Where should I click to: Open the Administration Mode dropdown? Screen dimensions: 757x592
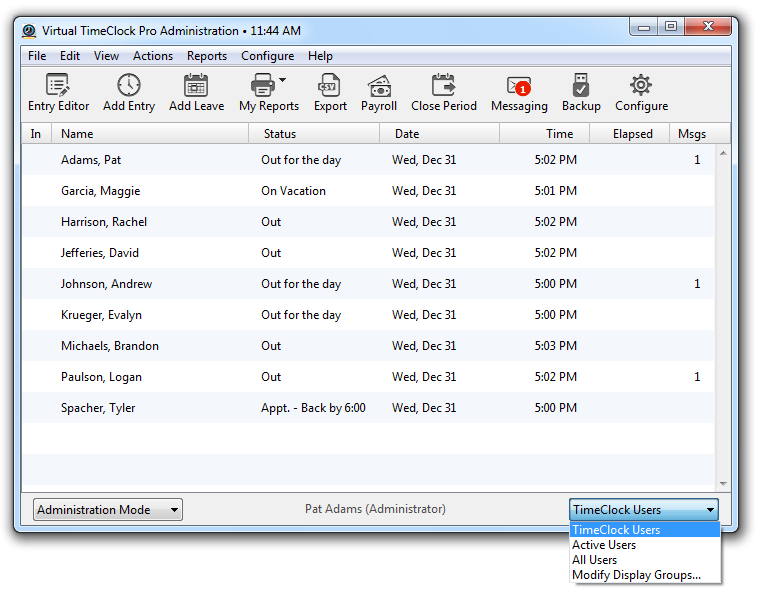[108, 509]
